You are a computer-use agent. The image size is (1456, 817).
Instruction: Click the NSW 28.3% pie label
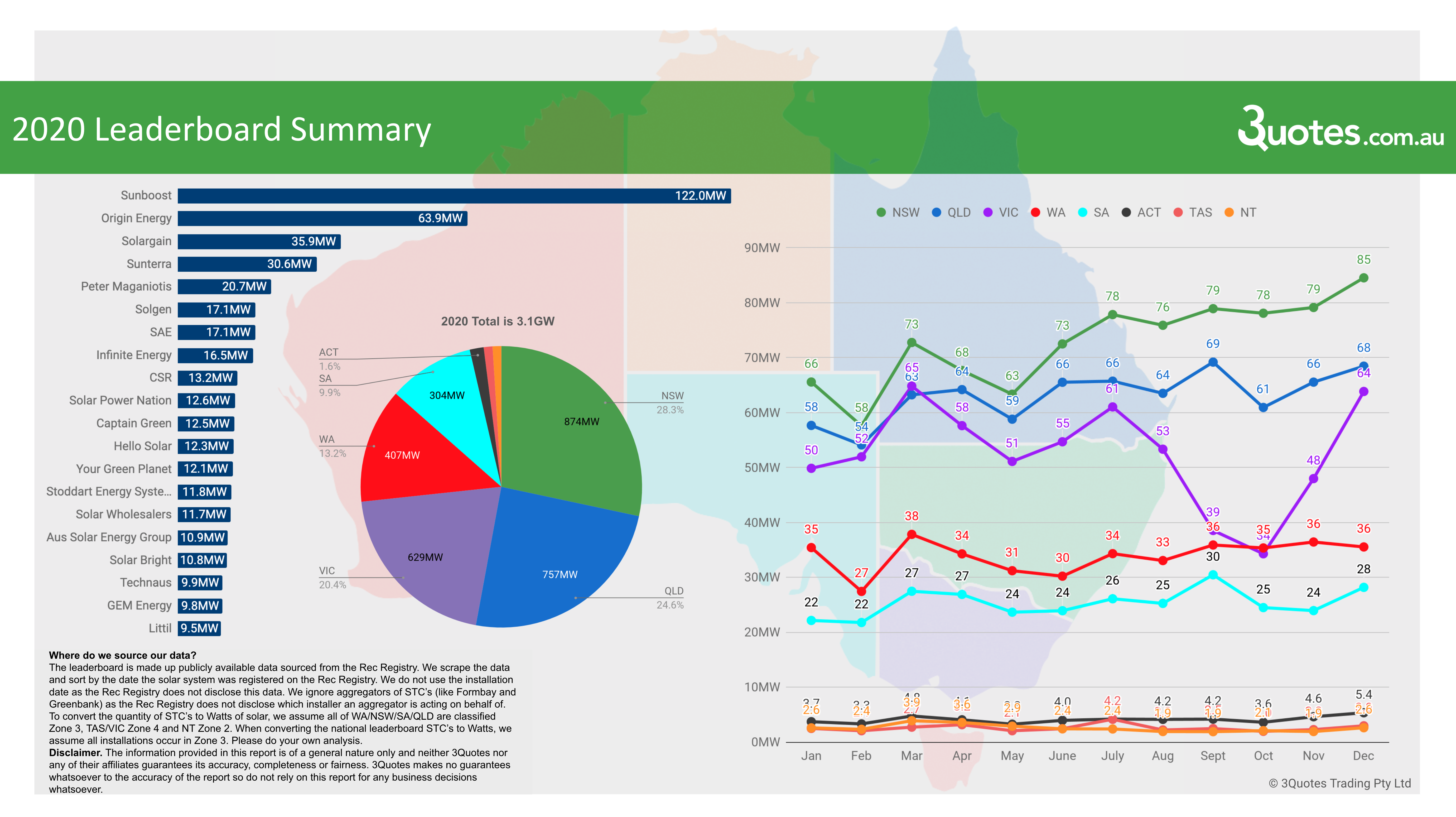(670, 402)
